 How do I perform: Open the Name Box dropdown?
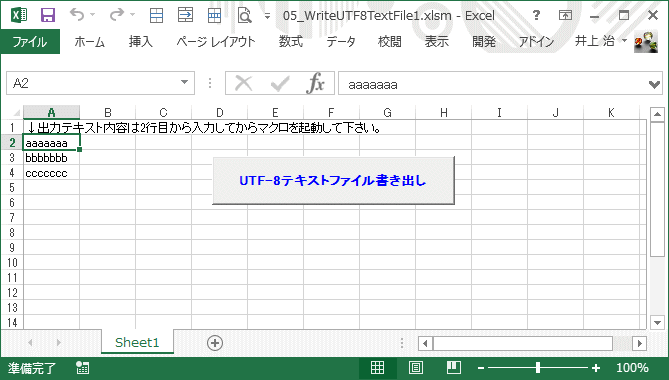[x=184, y=82]
